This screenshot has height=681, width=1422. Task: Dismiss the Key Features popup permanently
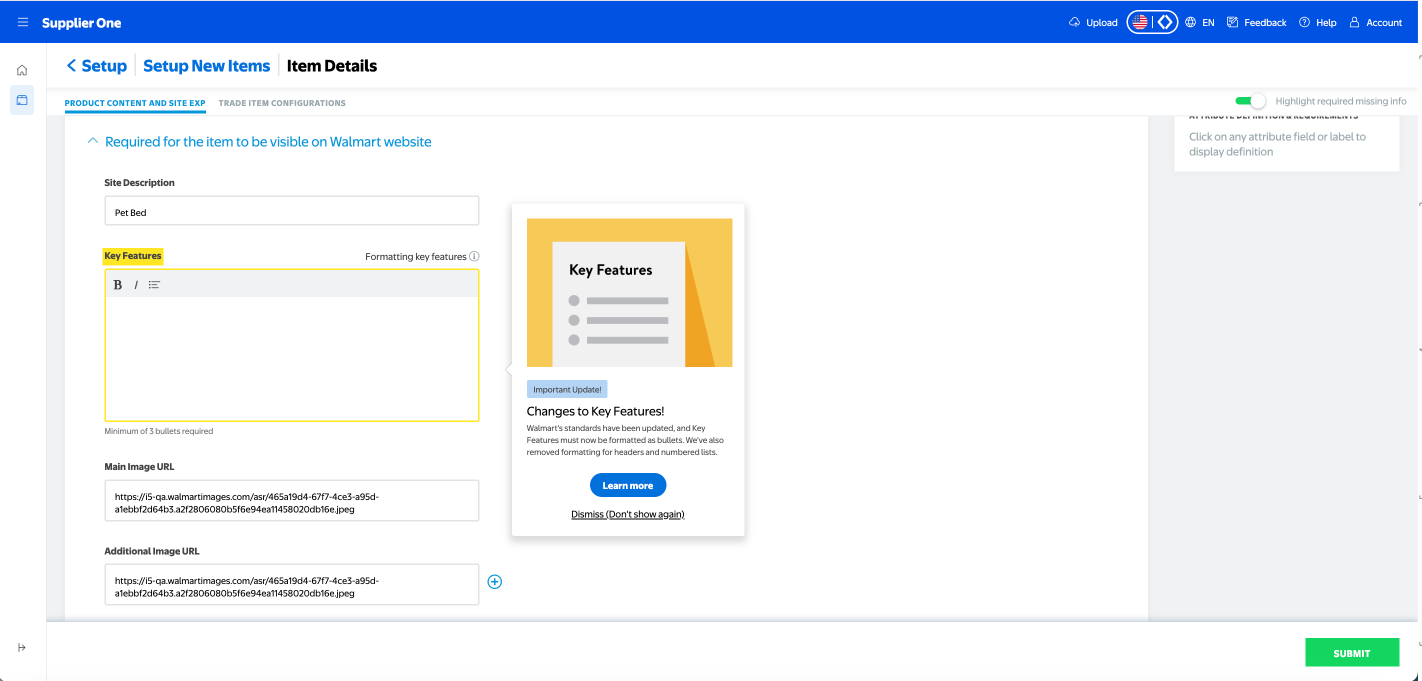coord(628,514)
